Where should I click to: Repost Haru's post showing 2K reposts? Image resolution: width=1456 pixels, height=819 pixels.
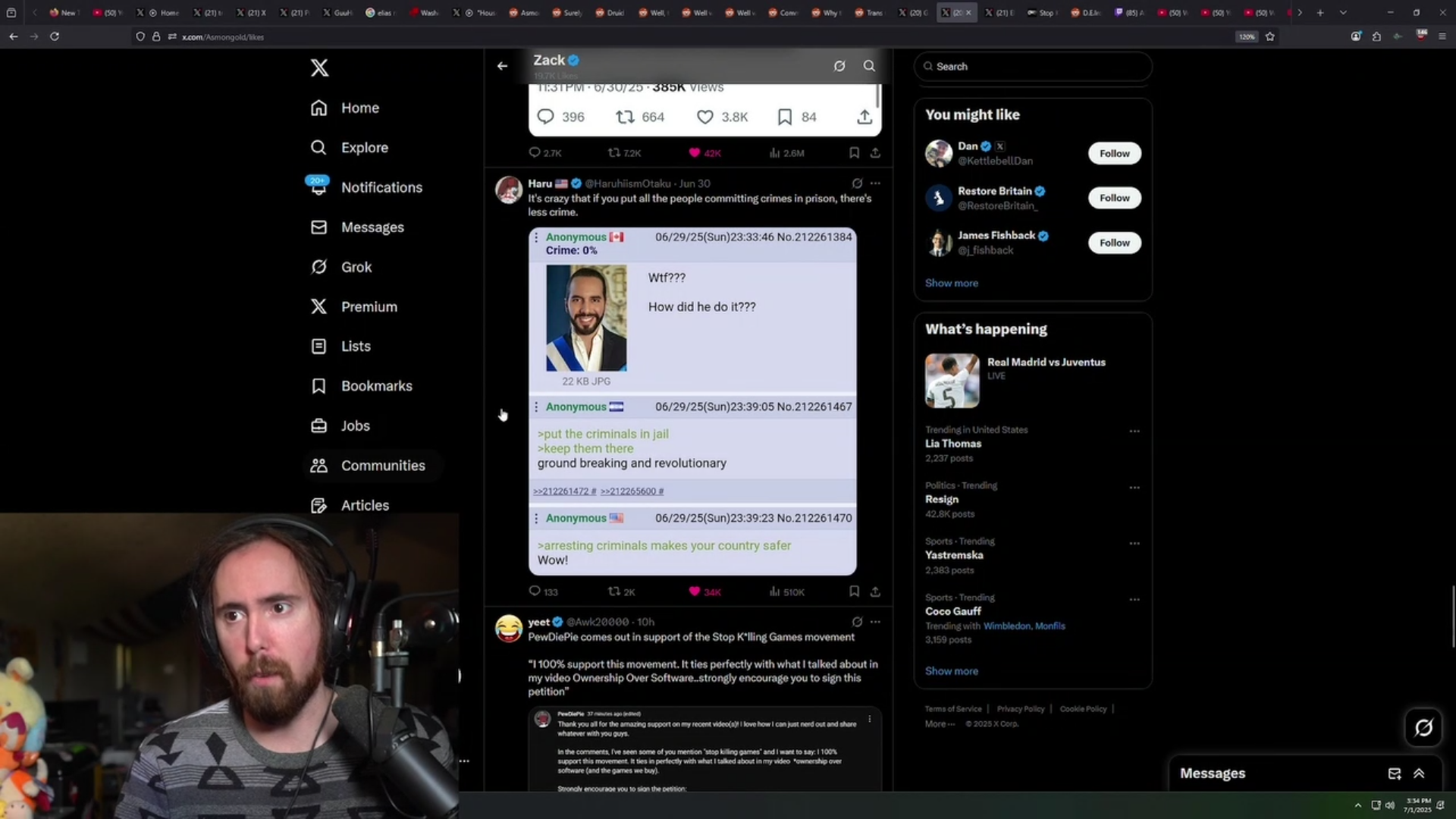tap(622, 591)
